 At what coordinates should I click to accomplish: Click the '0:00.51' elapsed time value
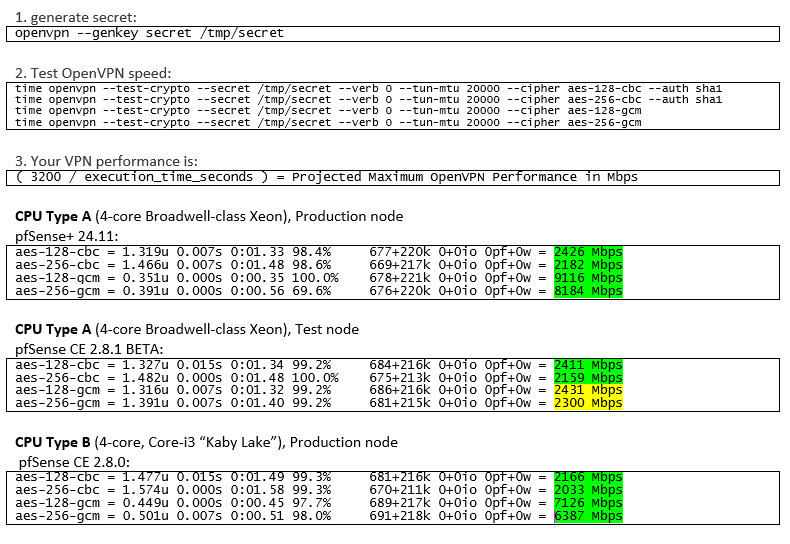click(257, 516)
